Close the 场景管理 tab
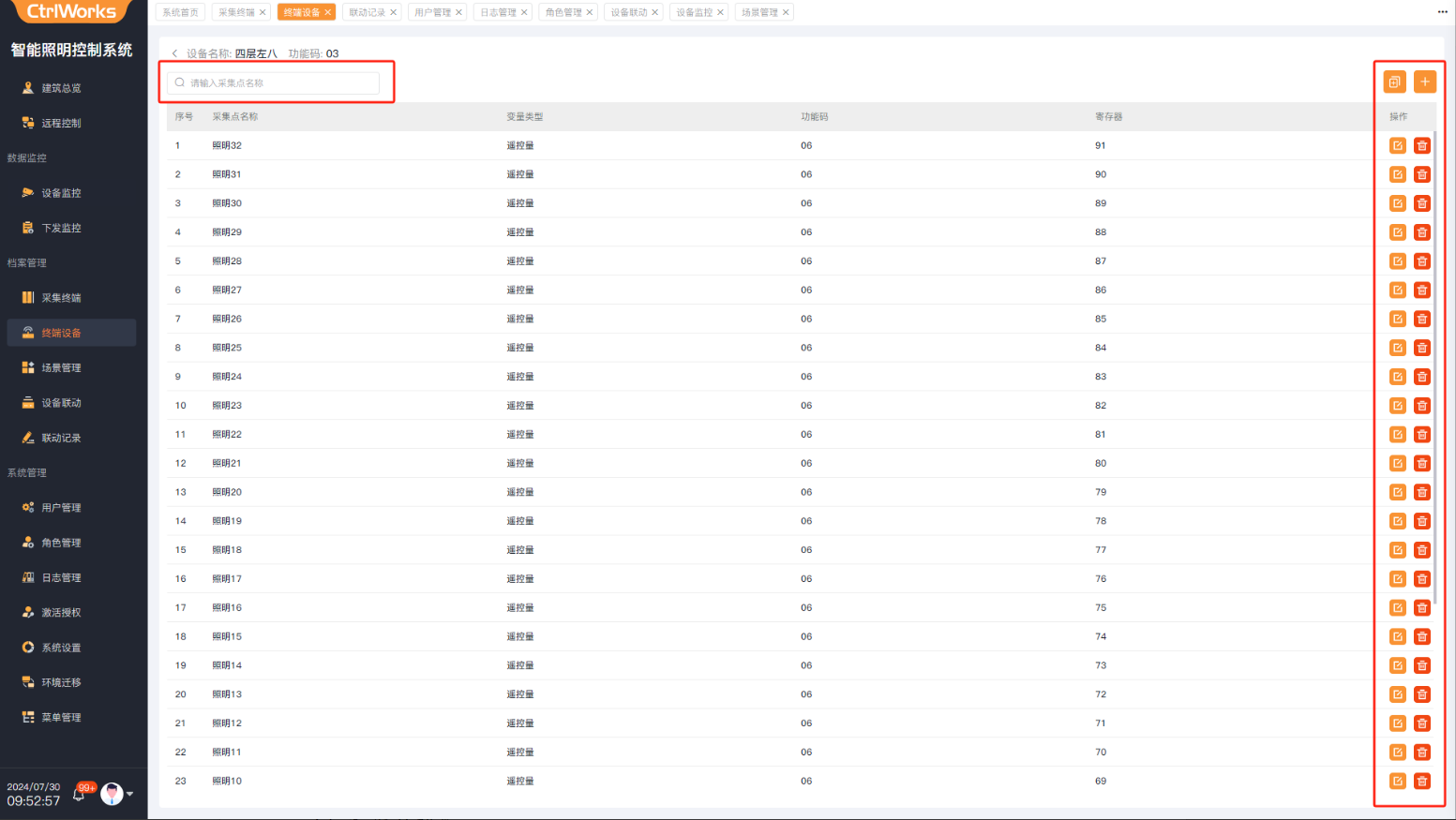 [786, 12]
